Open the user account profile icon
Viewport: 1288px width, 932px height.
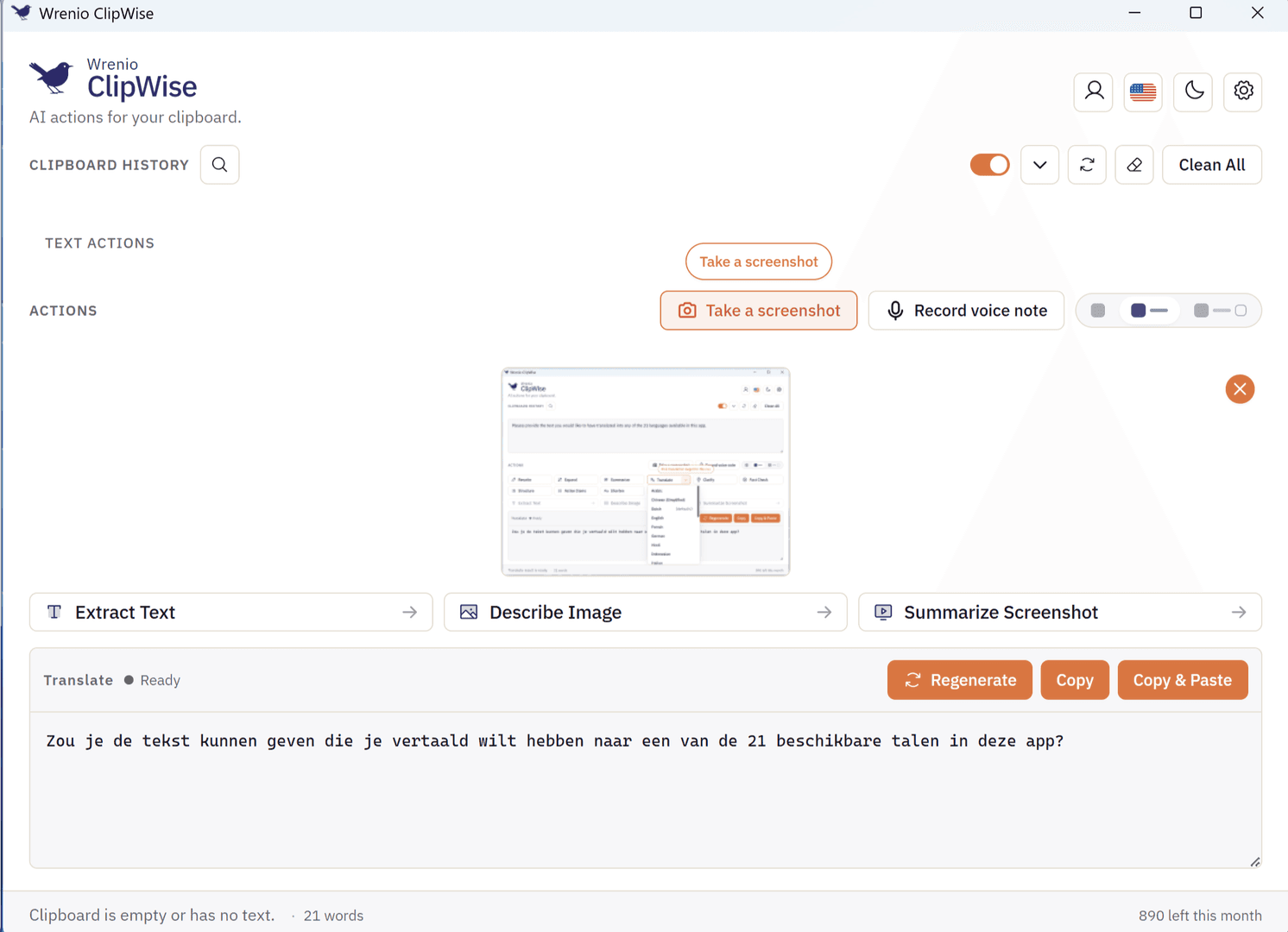tap(1094, 91)
